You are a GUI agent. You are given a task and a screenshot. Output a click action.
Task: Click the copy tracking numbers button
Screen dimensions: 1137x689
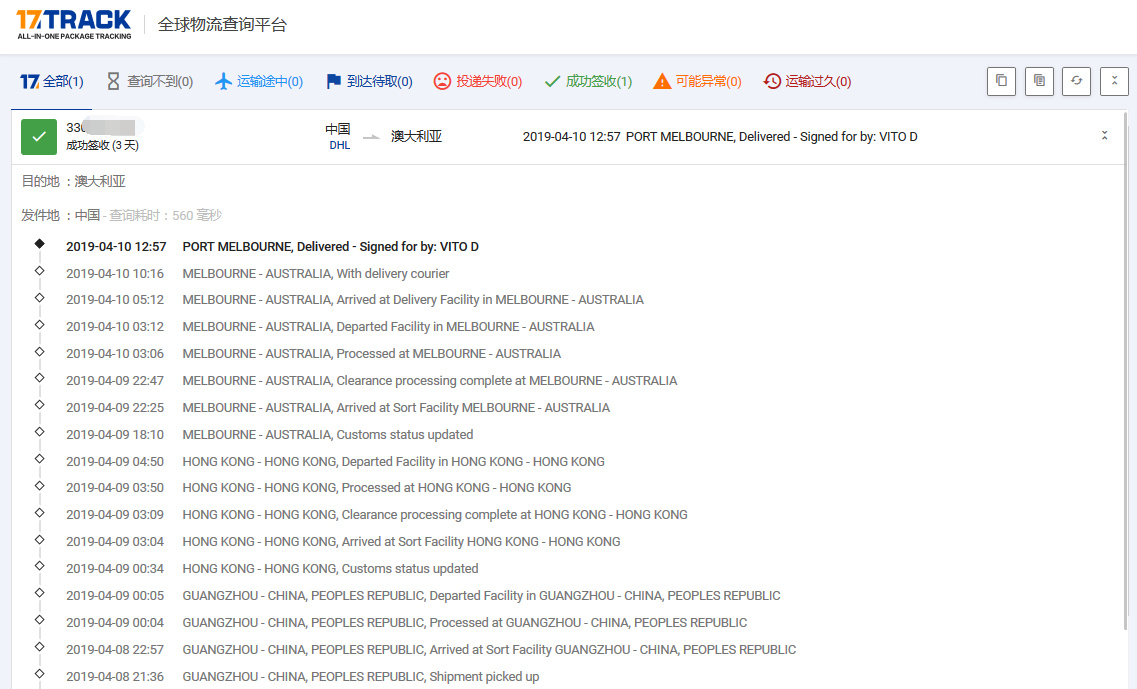1001,81
